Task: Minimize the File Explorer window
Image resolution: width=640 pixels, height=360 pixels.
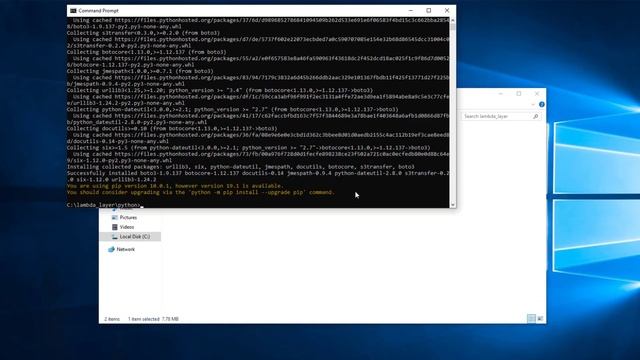Action: [x=501, y=93]
